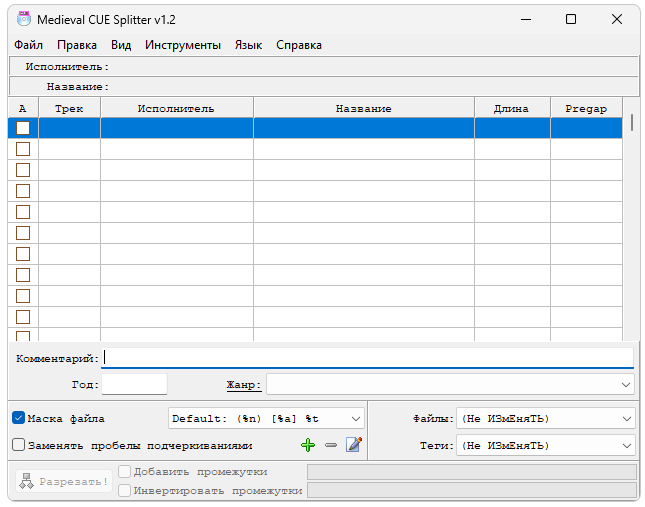The image size is (645, 507).
Task: Click the Длина column header
Action: pos(512,109)
